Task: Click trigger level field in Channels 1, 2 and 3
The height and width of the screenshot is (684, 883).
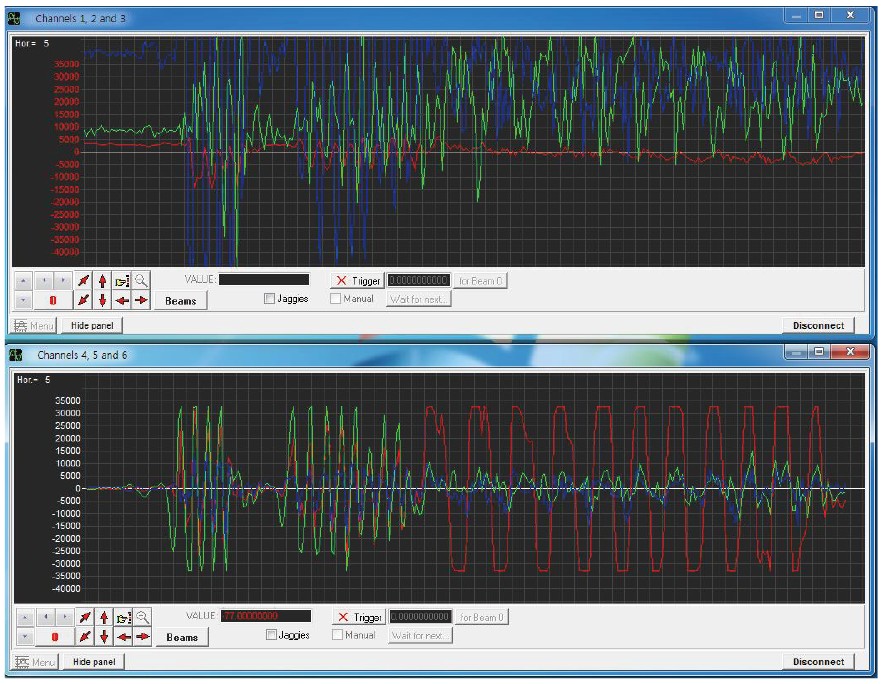Action: [x=418, y=280]
